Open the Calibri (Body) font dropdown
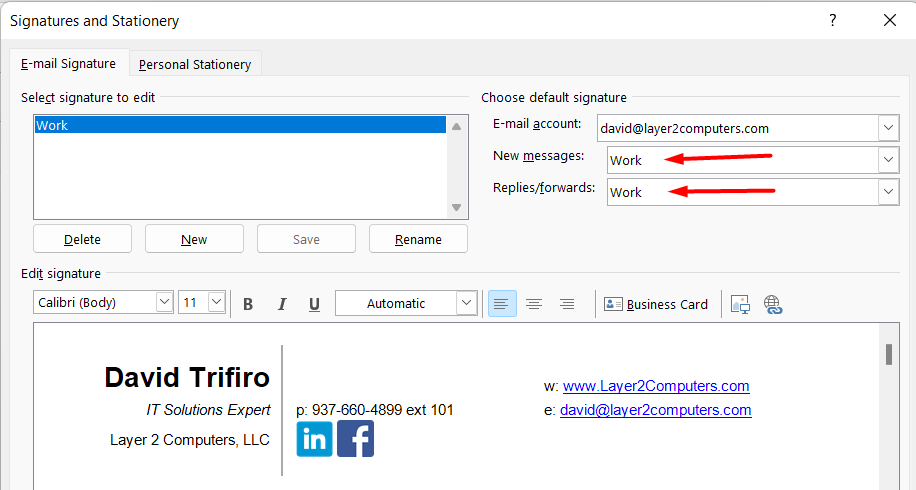Viewport: 916px width, 490px height. (164, 302)
